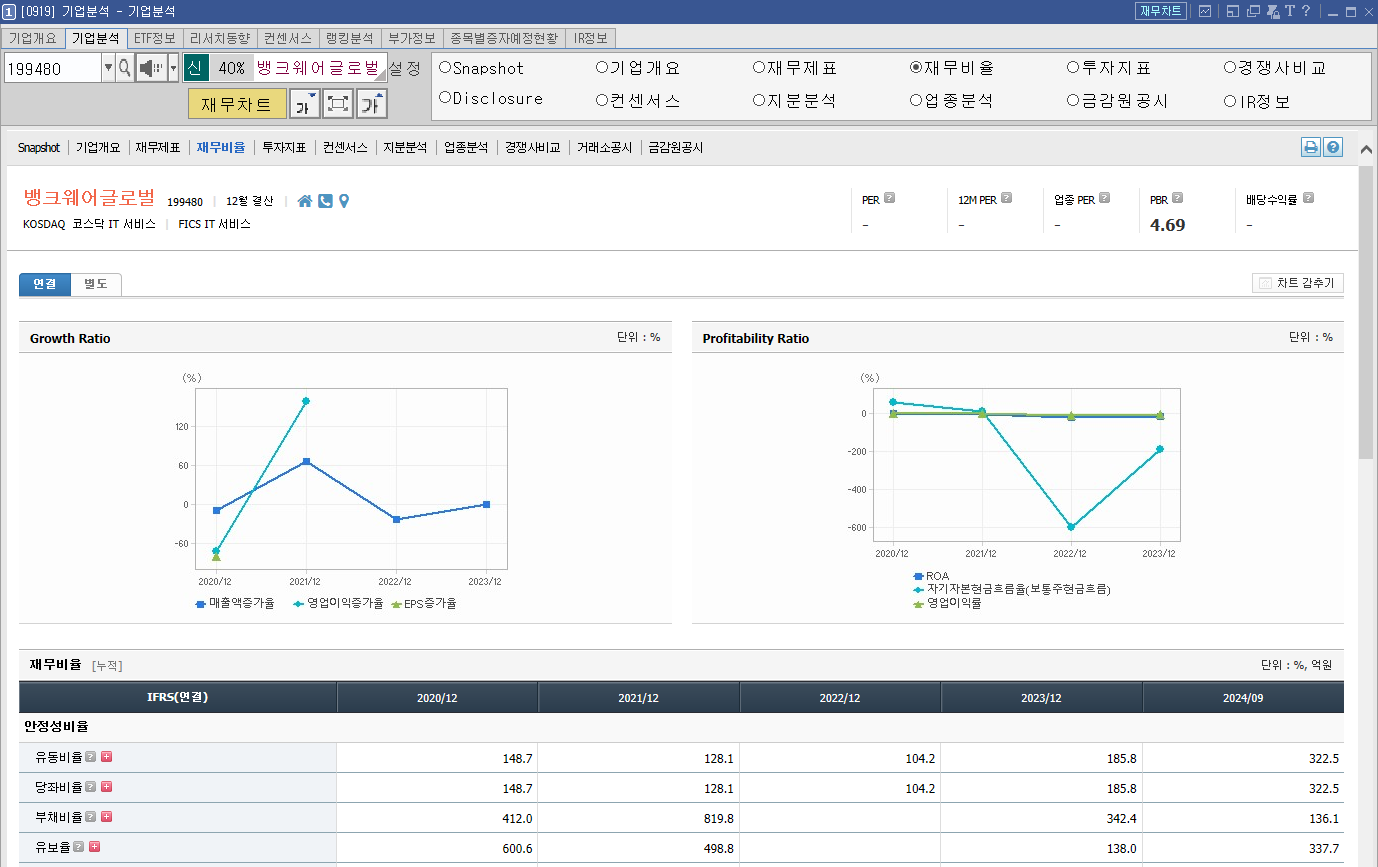Click the 2024/09 column header
The width and height of the screenshot is (1378, 867).
coord(1243,697)
